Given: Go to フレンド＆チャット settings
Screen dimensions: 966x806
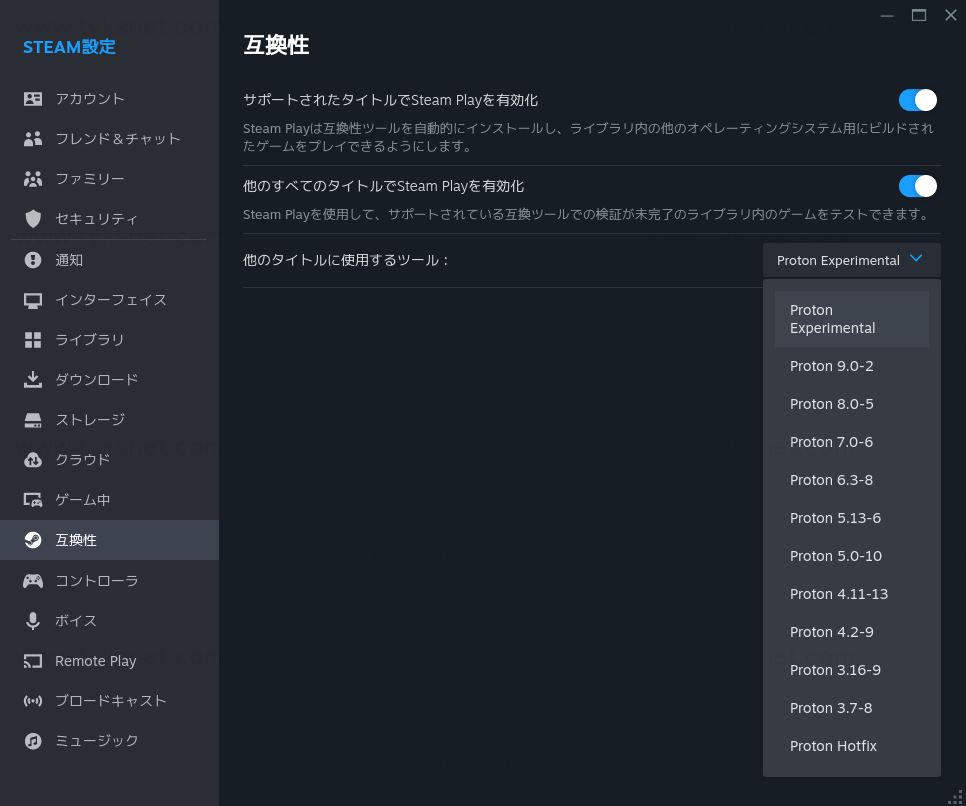Looking at the screenshot, I should coord(109,139).
